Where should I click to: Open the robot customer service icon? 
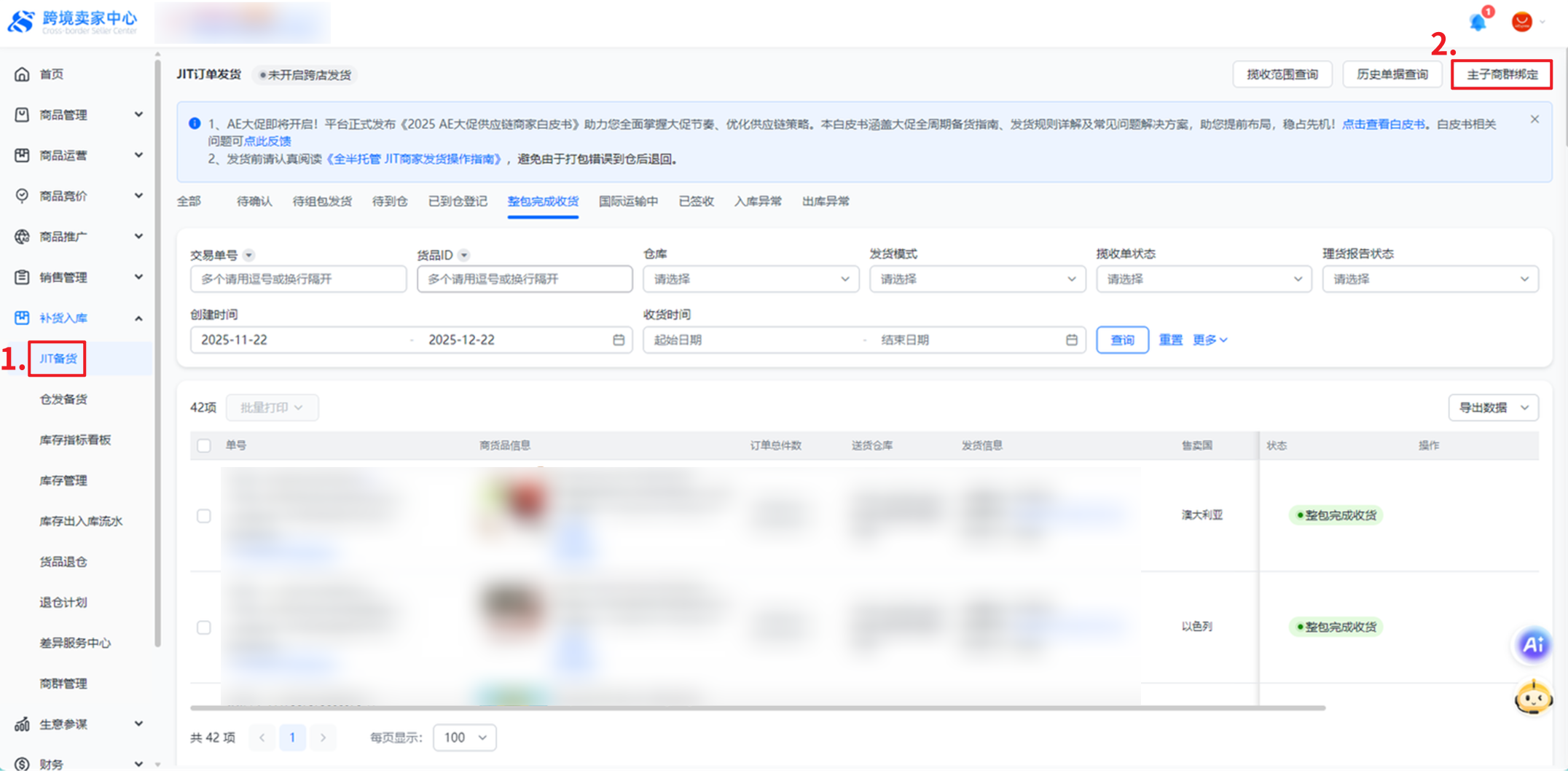coord(1533,698)
